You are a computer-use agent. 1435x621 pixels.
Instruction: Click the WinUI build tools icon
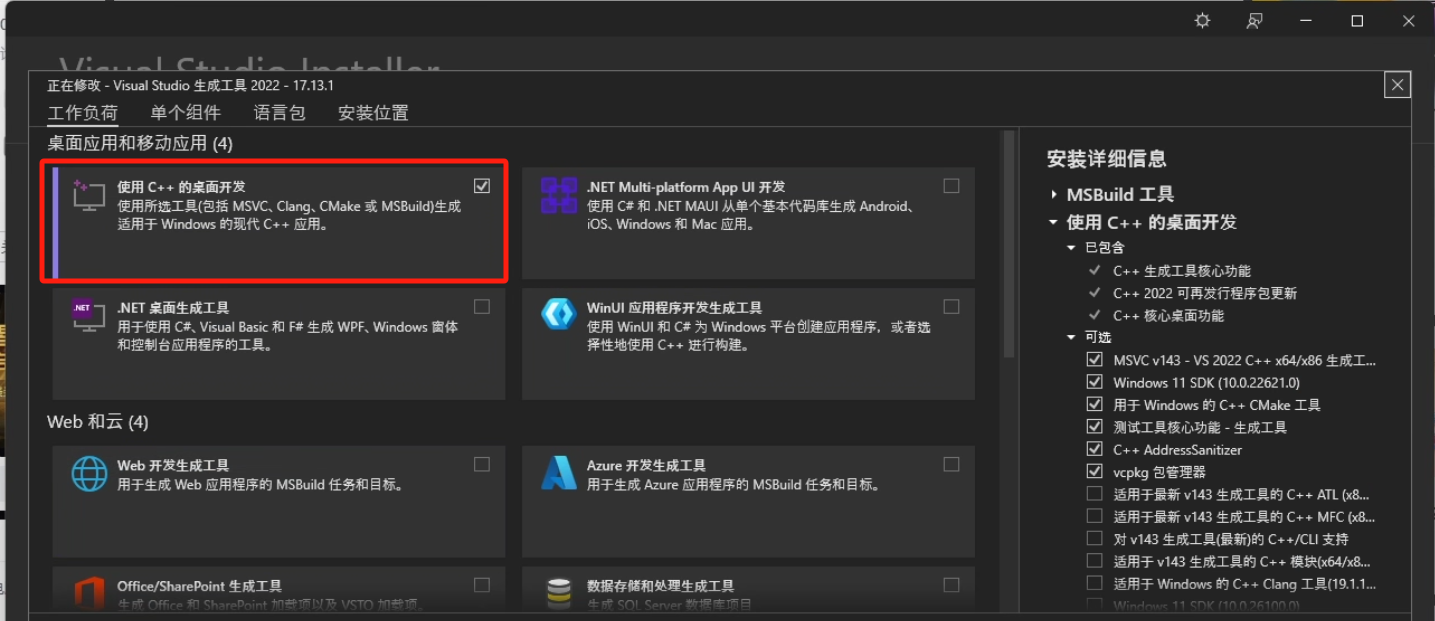[559, 314]
